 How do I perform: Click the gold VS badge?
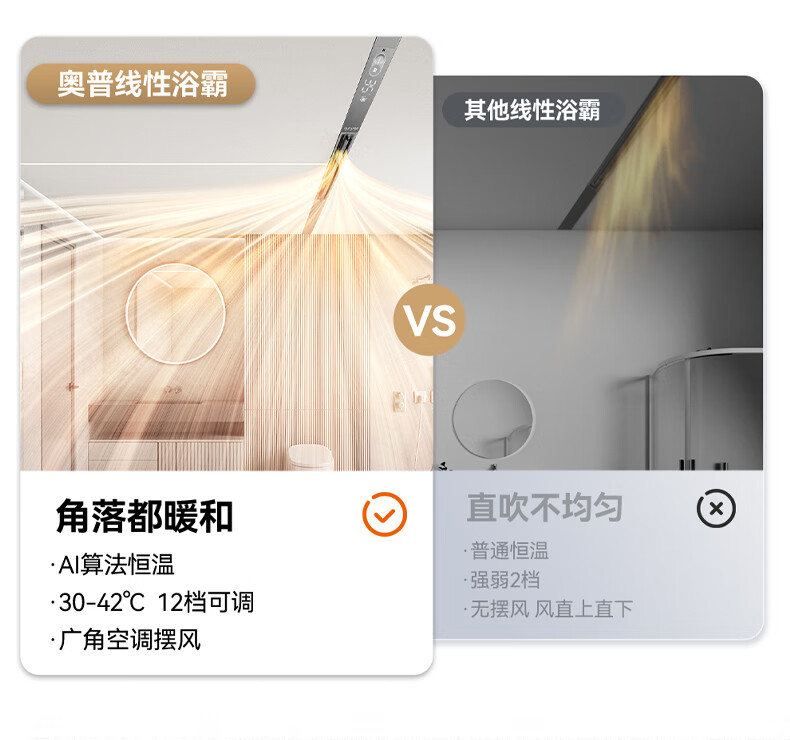coord(429,319)
